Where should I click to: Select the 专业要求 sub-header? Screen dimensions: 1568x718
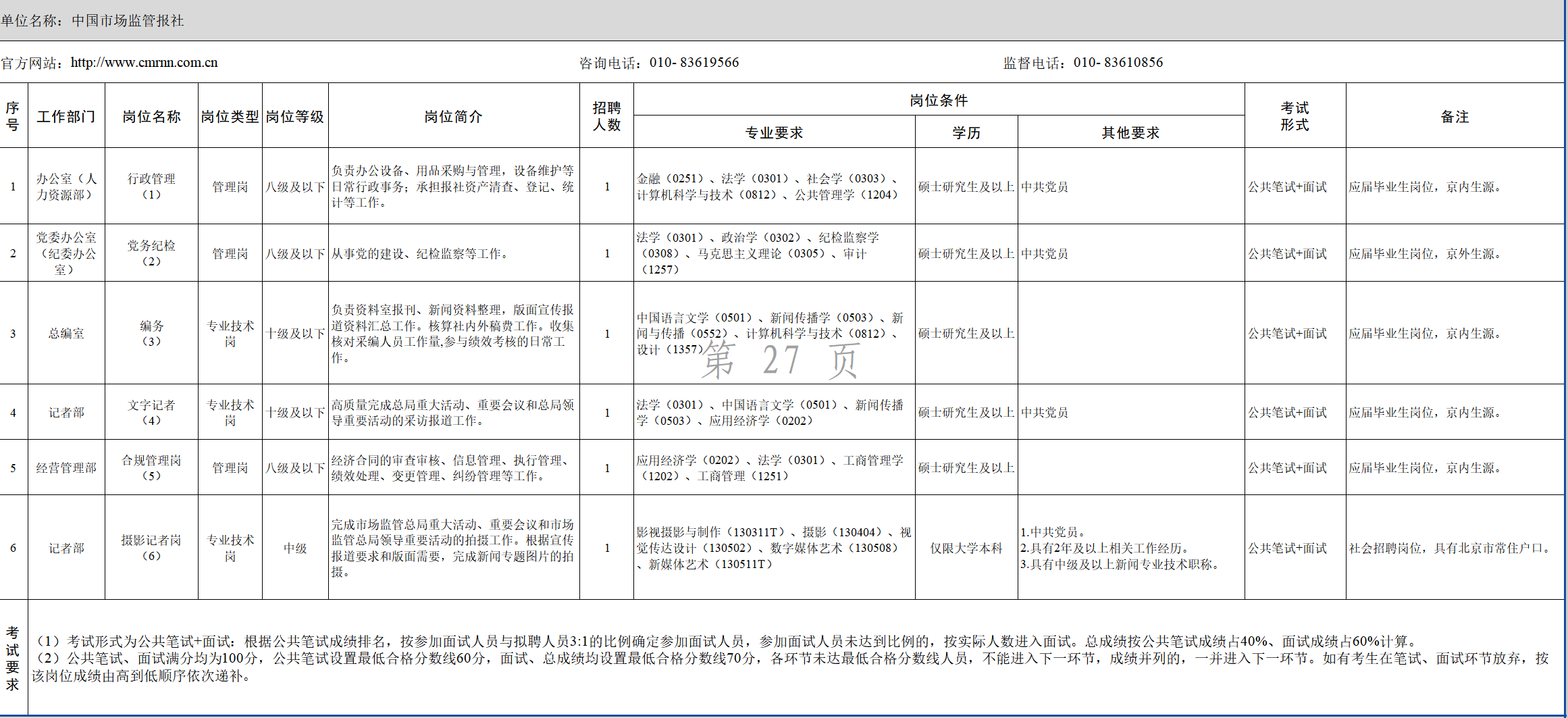(774, 133)
